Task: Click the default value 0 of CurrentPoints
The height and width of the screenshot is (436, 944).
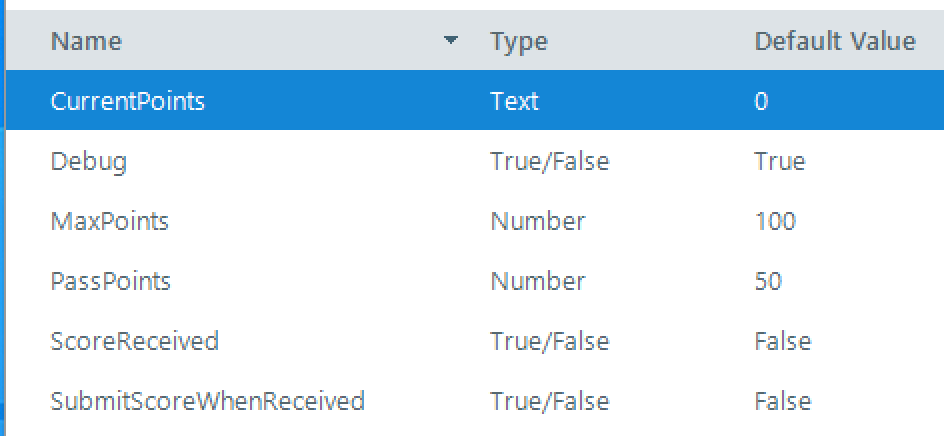Action: 761,101
